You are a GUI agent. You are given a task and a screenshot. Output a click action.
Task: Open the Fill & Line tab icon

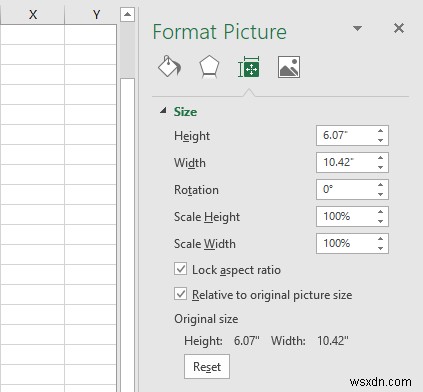pos(169,66)
